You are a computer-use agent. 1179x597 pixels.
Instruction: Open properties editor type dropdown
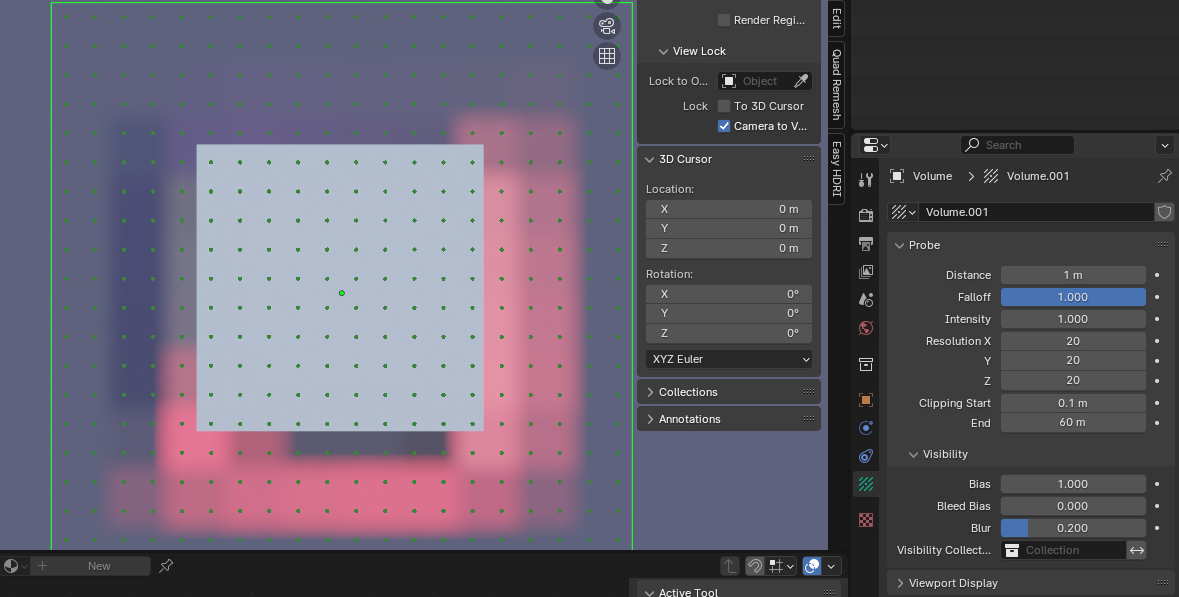coord(875,145)
